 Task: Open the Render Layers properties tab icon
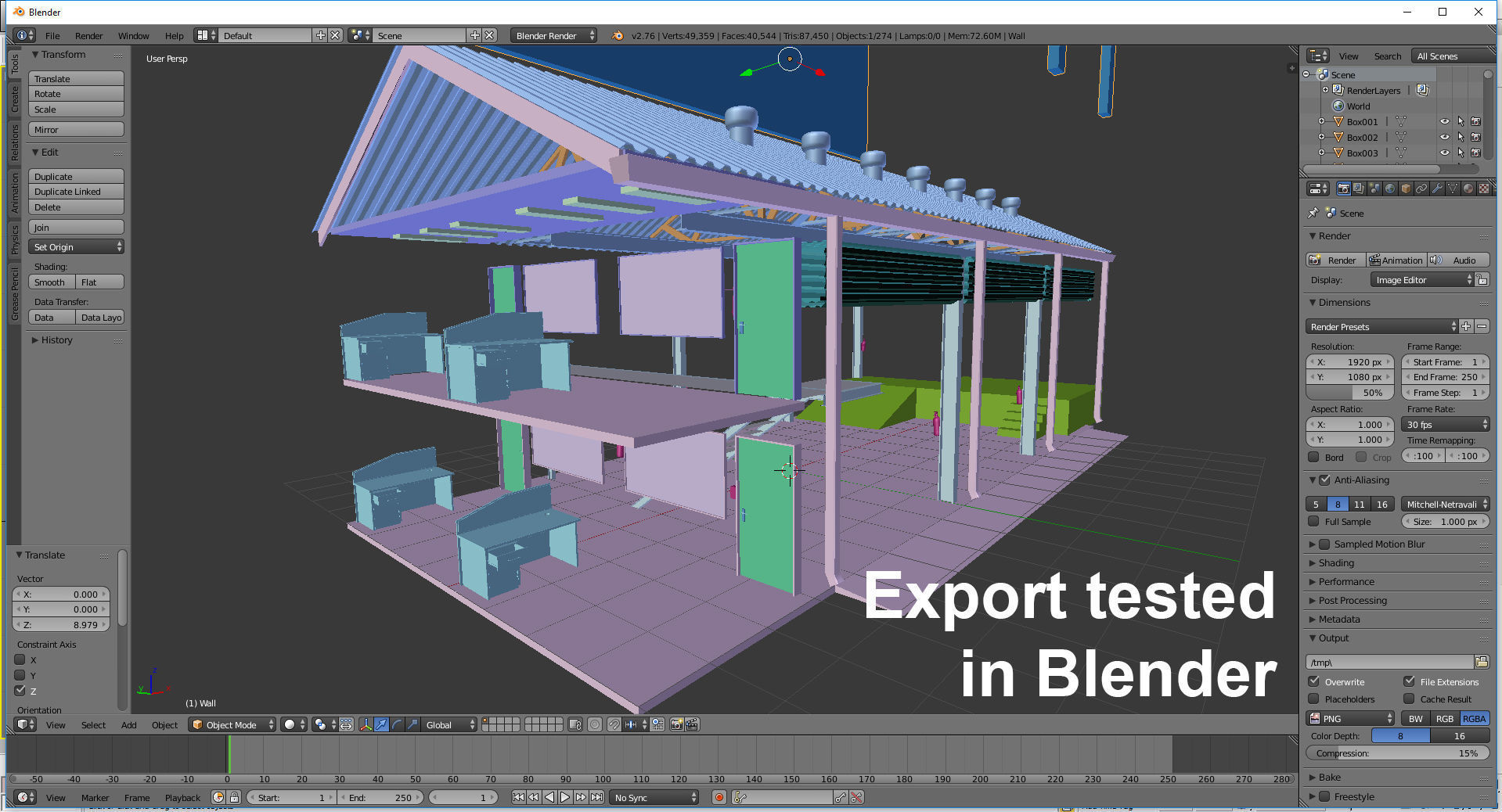1359,189
